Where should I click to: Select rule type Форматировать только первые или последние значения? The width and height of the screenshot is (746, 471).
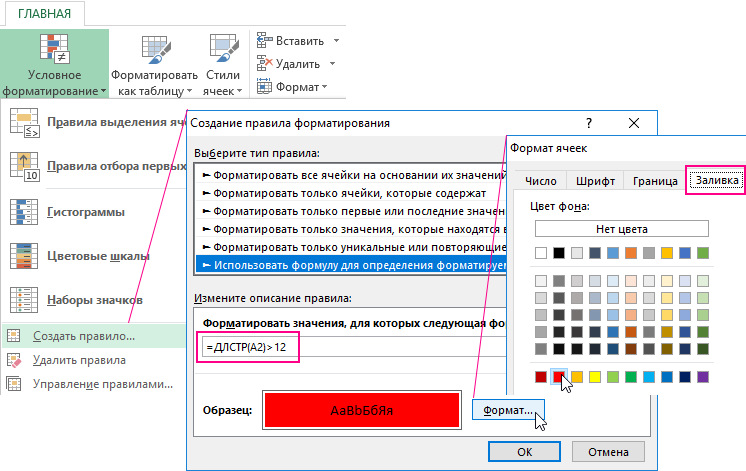click(x=351, y=211)
